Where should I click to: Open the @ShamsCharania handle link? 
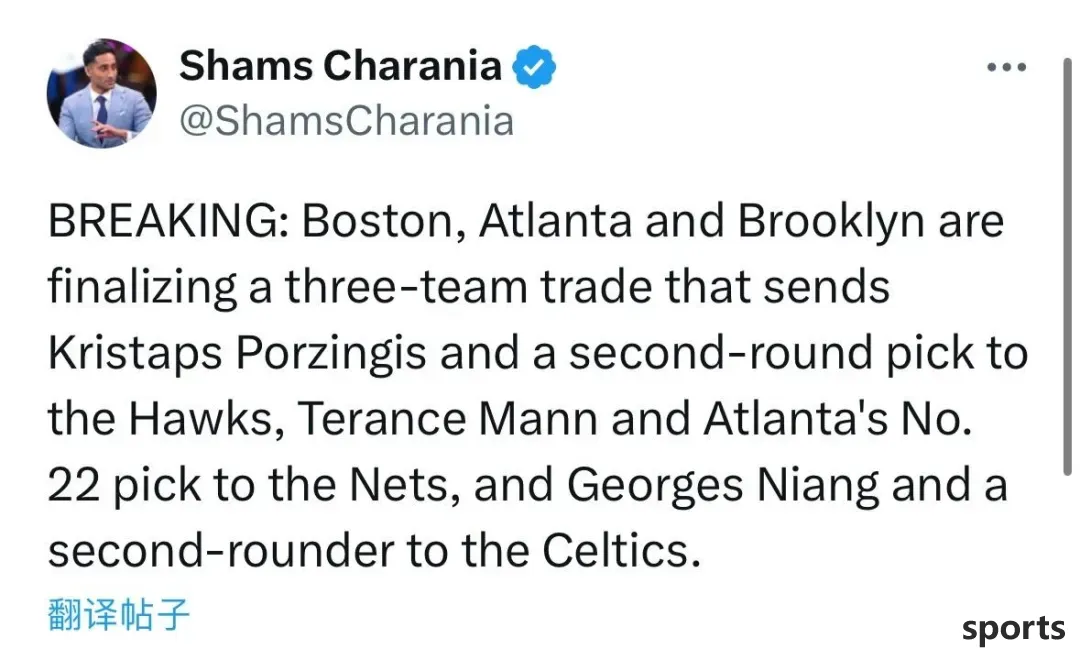coord(346,121)
